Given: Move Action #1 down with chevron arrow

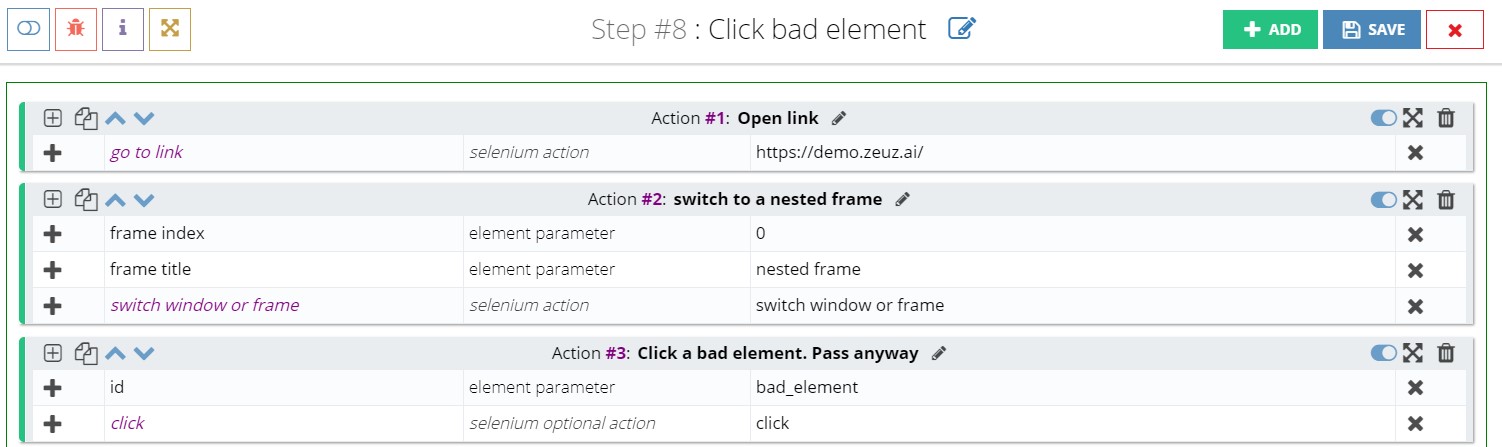Looking at the screenshot, I should point(144,118).
